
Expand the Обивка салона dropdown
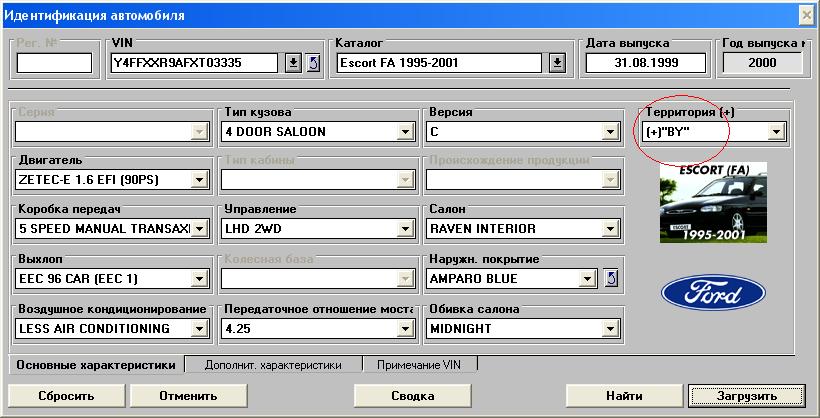[609, 328]
